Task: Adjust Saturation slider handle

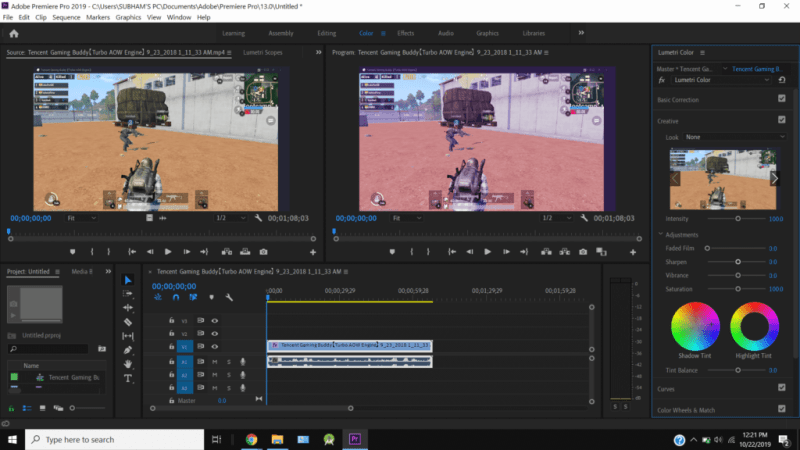Action: point(738,289)
